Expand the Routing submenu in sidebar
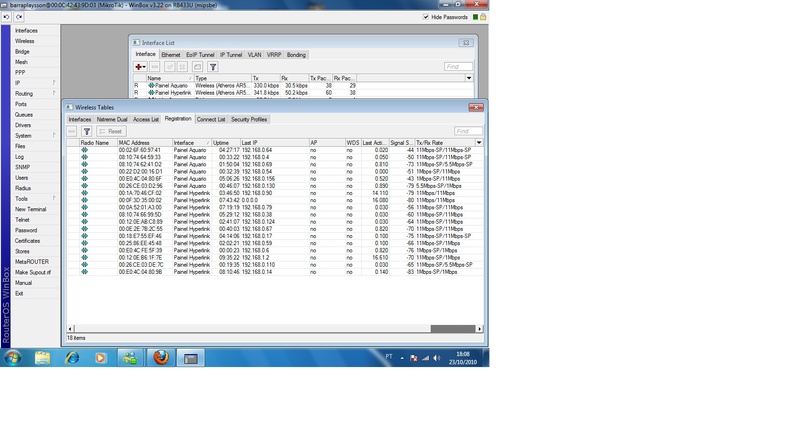Screen dimensions: 800x433 pos(54,93)
